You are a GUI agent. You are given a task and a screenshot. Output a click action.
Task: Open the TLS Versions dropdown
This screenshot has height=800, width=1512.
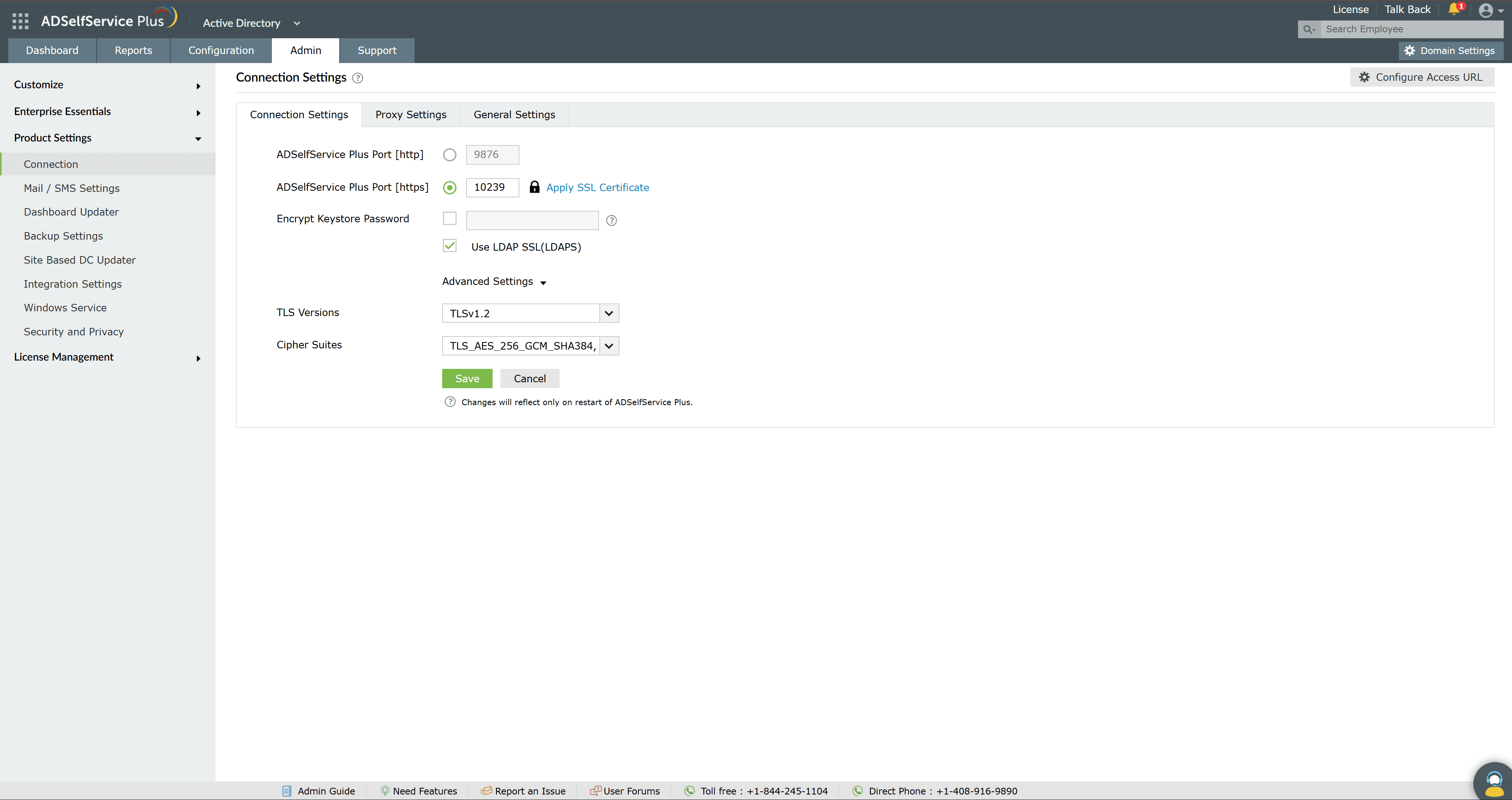531,313
